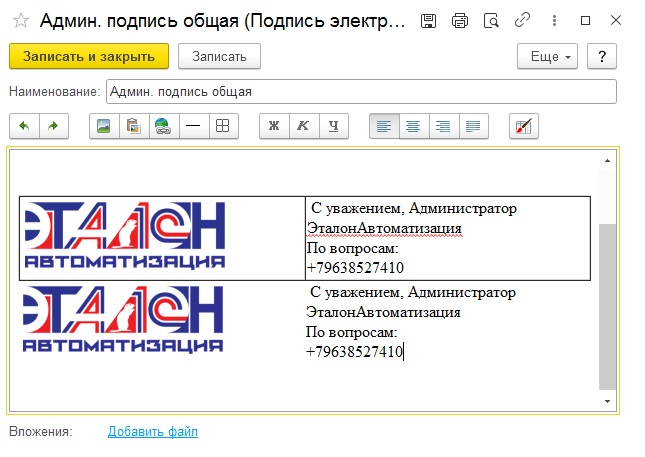
Task: Click the undo arrow in the toolbar
Action: [x=23, y=126]
